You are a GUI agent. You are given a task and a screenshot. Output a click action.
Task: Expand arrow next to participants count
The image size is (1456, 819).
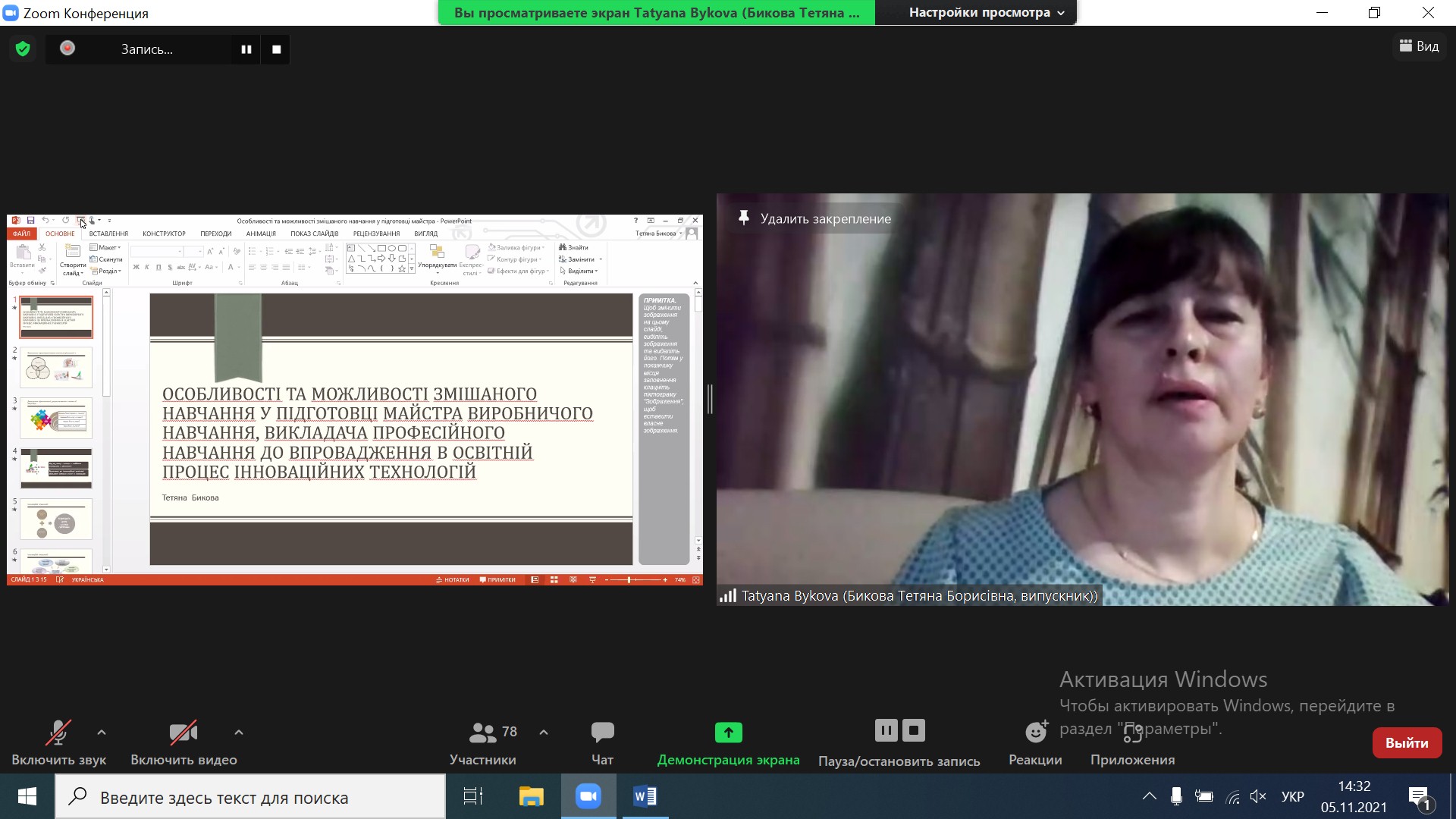tap(544, 733)
